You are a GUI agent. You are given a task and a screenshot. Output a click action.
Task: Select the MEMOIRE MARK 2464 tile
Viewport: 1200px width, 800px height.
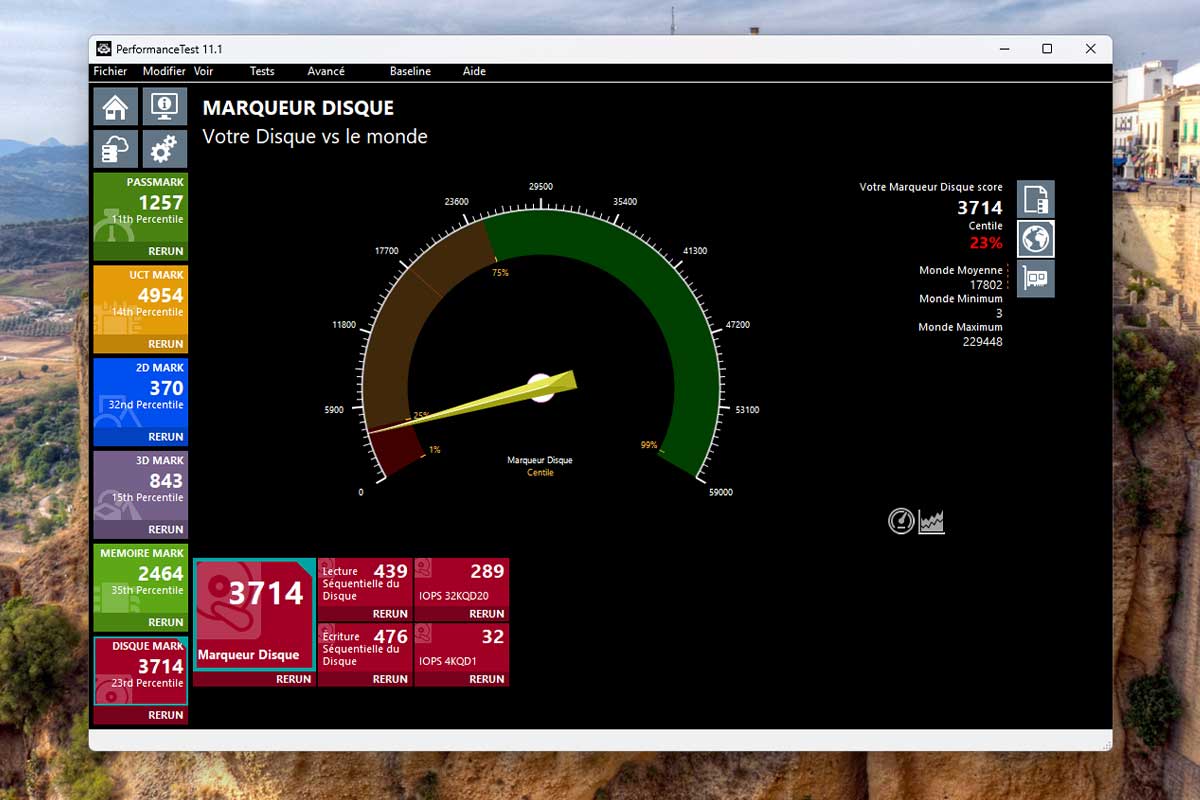point(140,580)
